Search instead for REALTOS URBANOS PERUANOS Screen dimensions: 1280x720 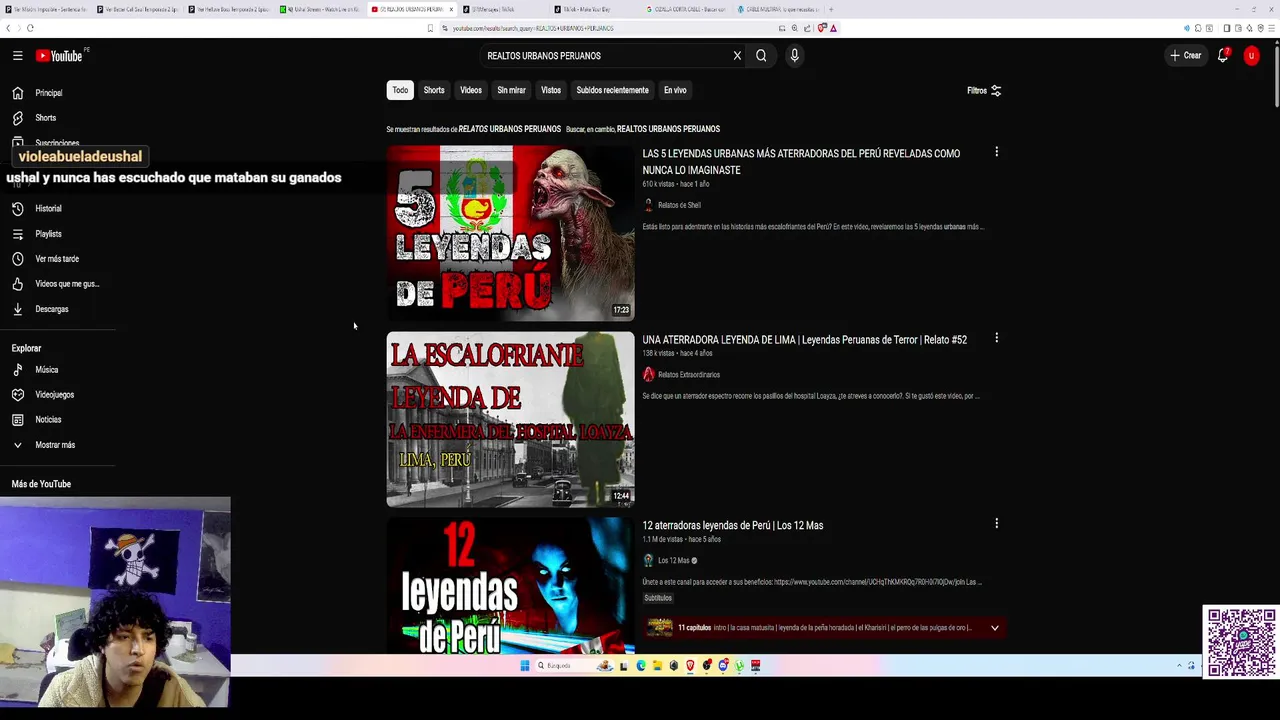668,129
